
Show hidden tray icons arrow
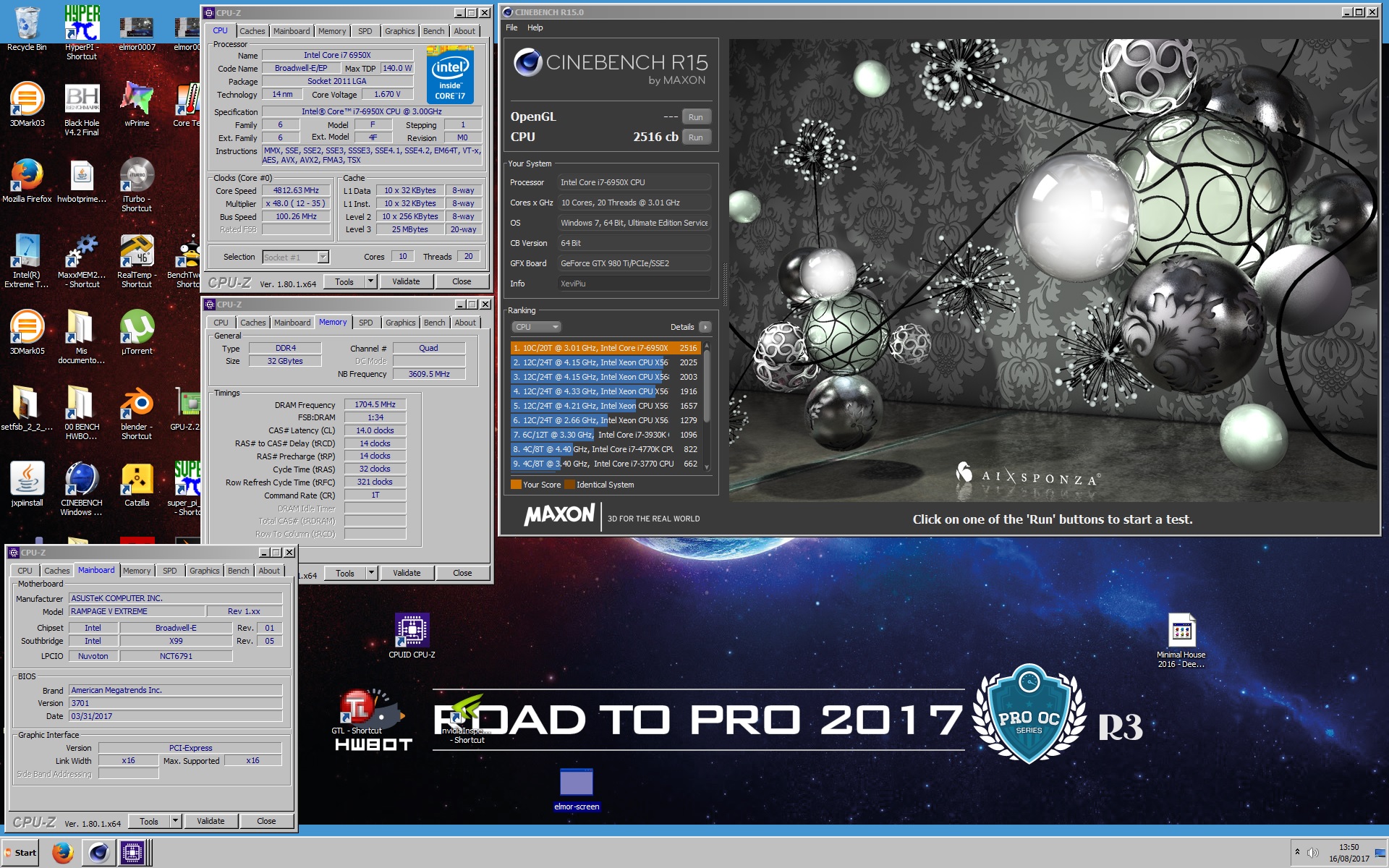pos(1298,852)
